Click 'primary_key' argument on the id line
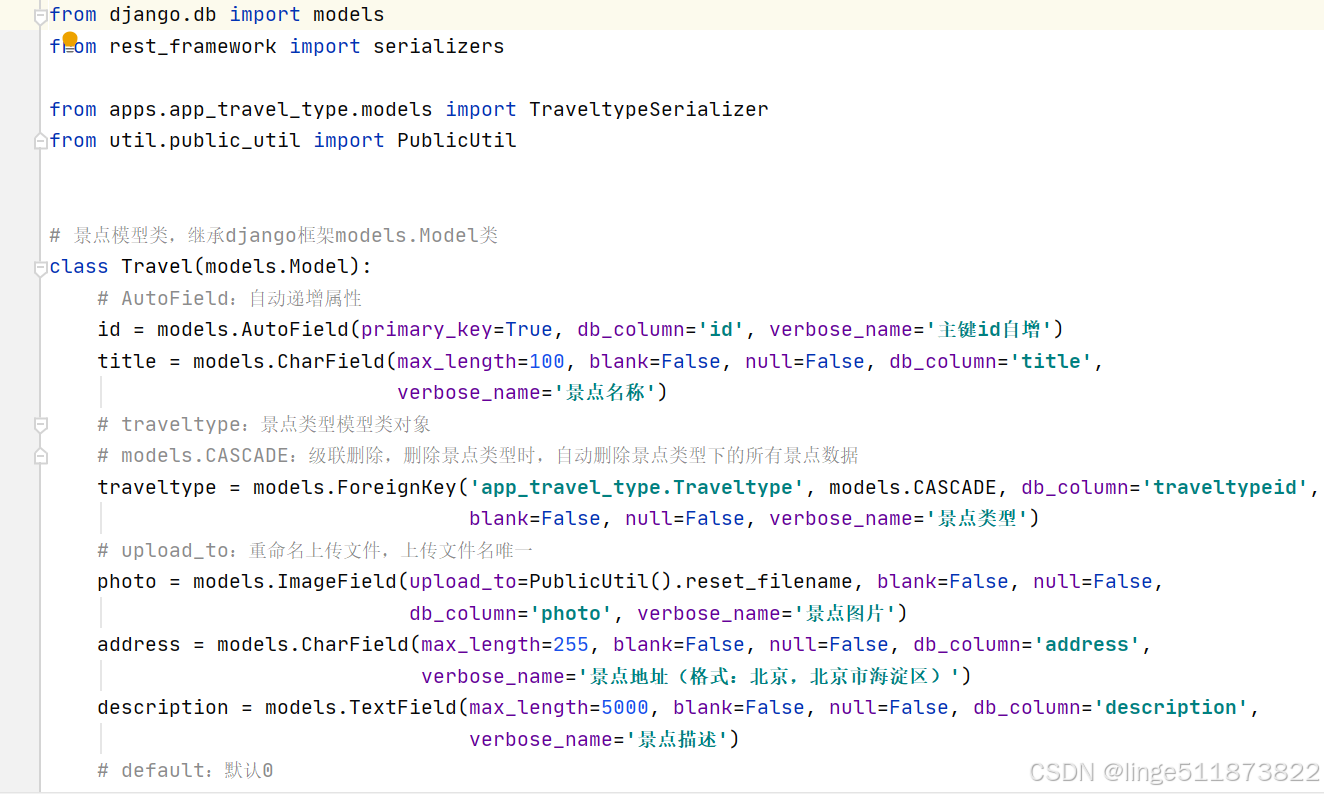The height and width of the screenshot is (794, 1324). point(427,330)
